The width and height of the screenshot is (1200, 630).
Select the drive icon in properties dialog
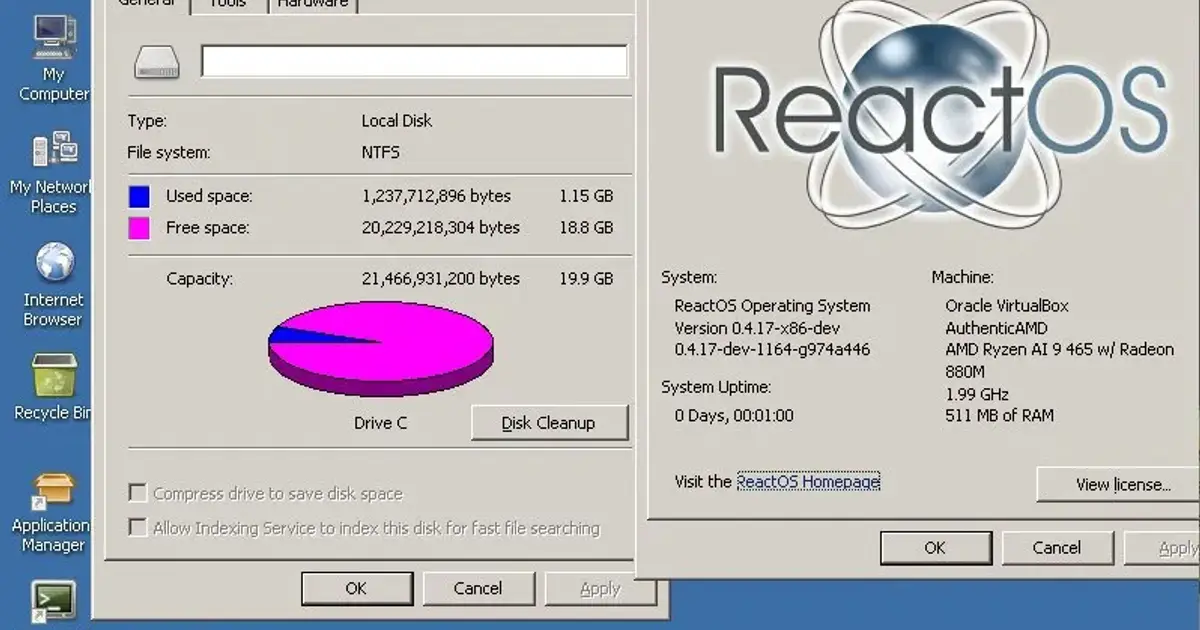coord(157,62)
